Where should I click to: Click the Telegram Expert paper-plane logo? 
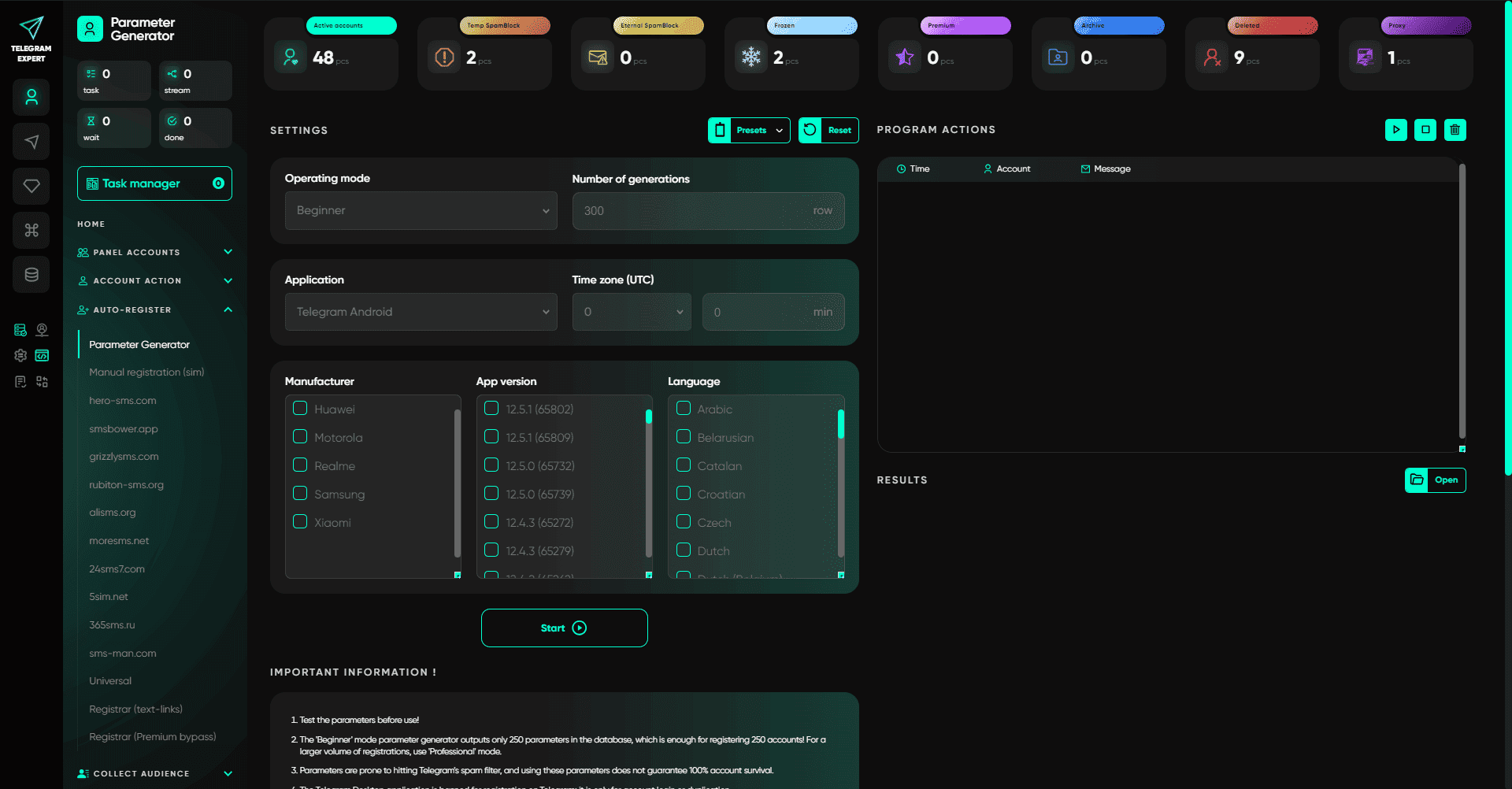31,28
